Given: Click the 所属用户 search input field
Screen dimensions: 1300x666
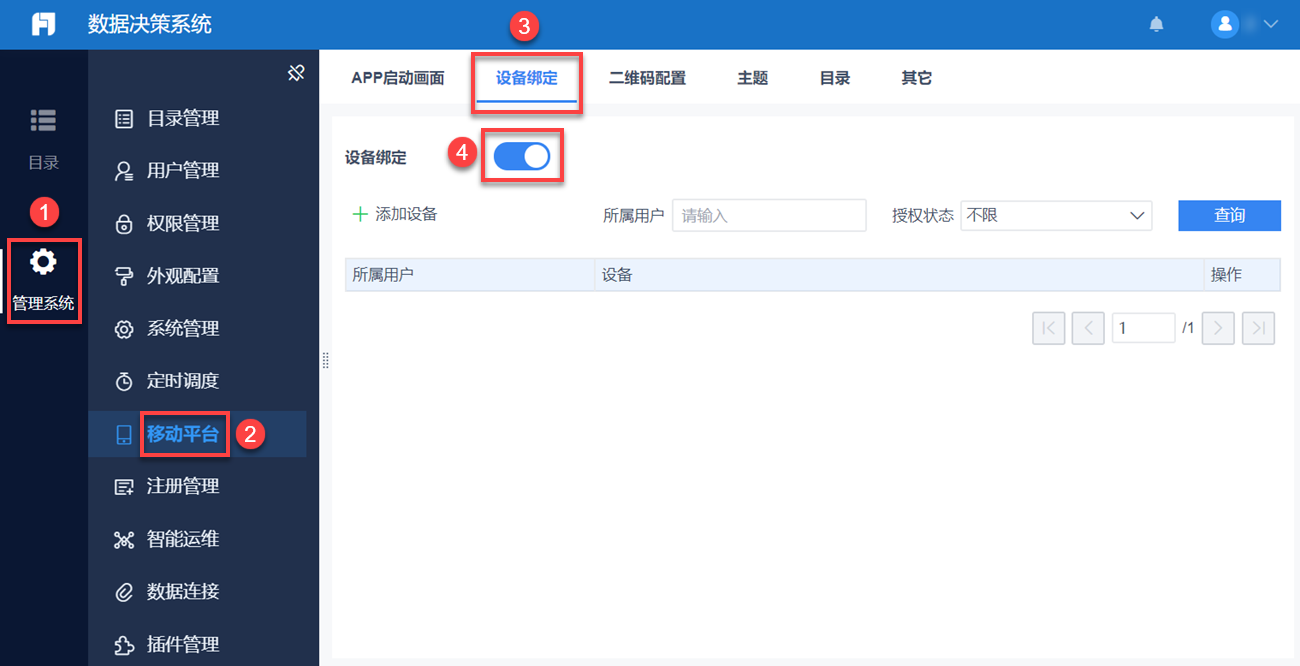Looking at the screenshot, I should point(769,215).
